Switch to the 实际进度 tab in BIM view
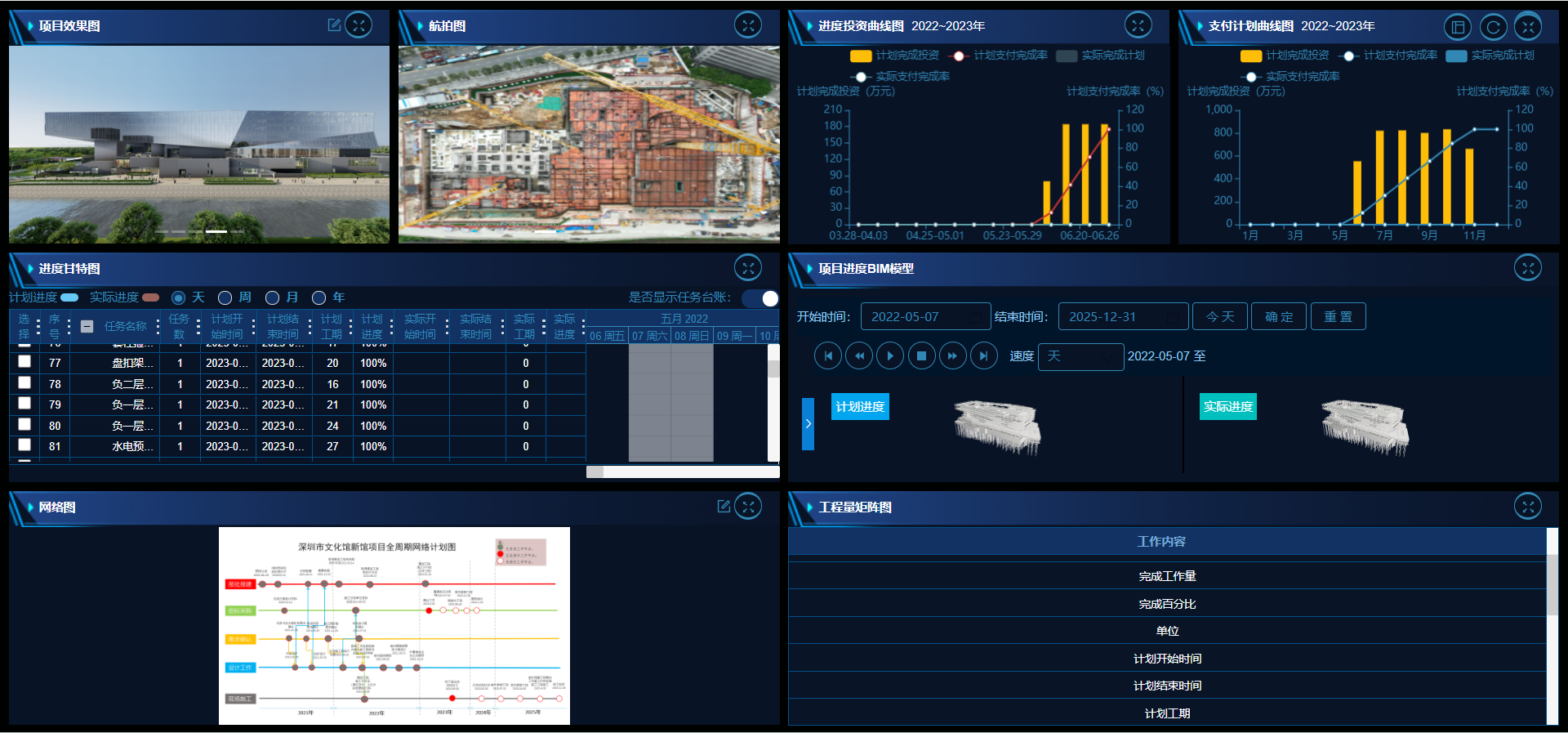The width and height of the screenshot is (1568, 733). pyautogui.click(x=1227, y=407)
